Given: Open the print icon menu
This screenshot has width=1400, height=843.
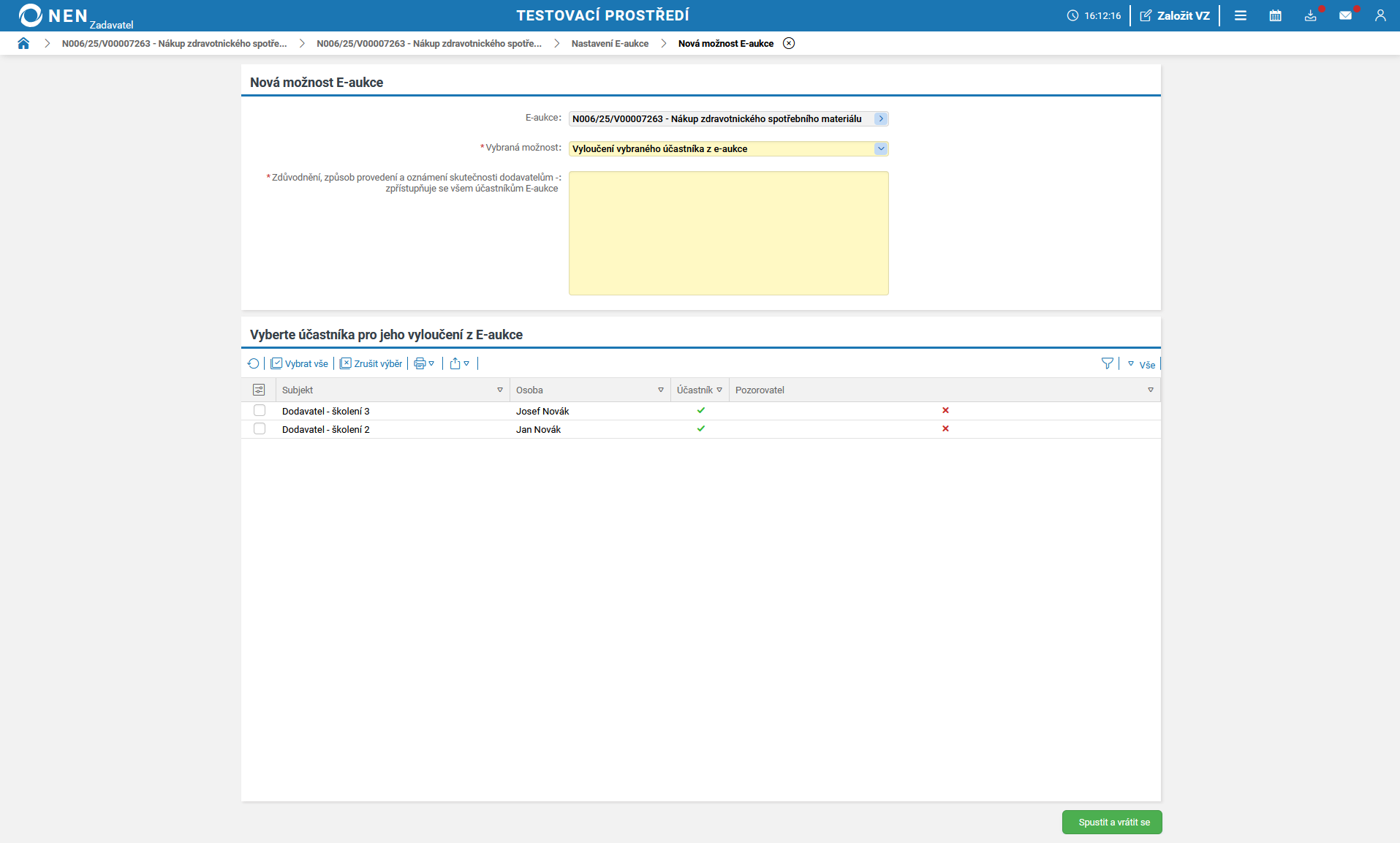Looking at the screenshot, I should [x=424, y=363].
